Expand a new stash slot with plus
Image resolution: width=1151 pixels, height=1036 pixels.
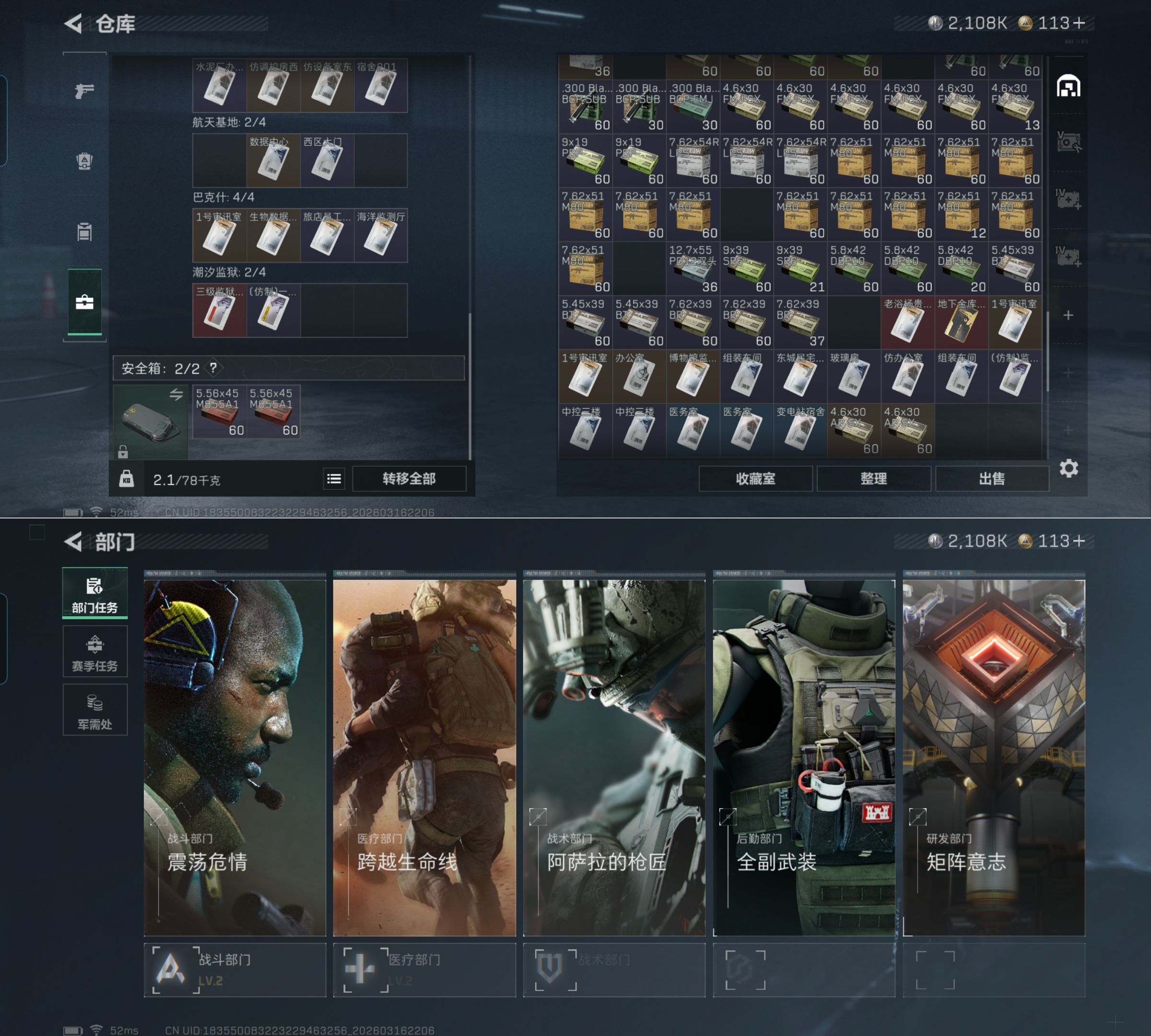point(1068,315)
